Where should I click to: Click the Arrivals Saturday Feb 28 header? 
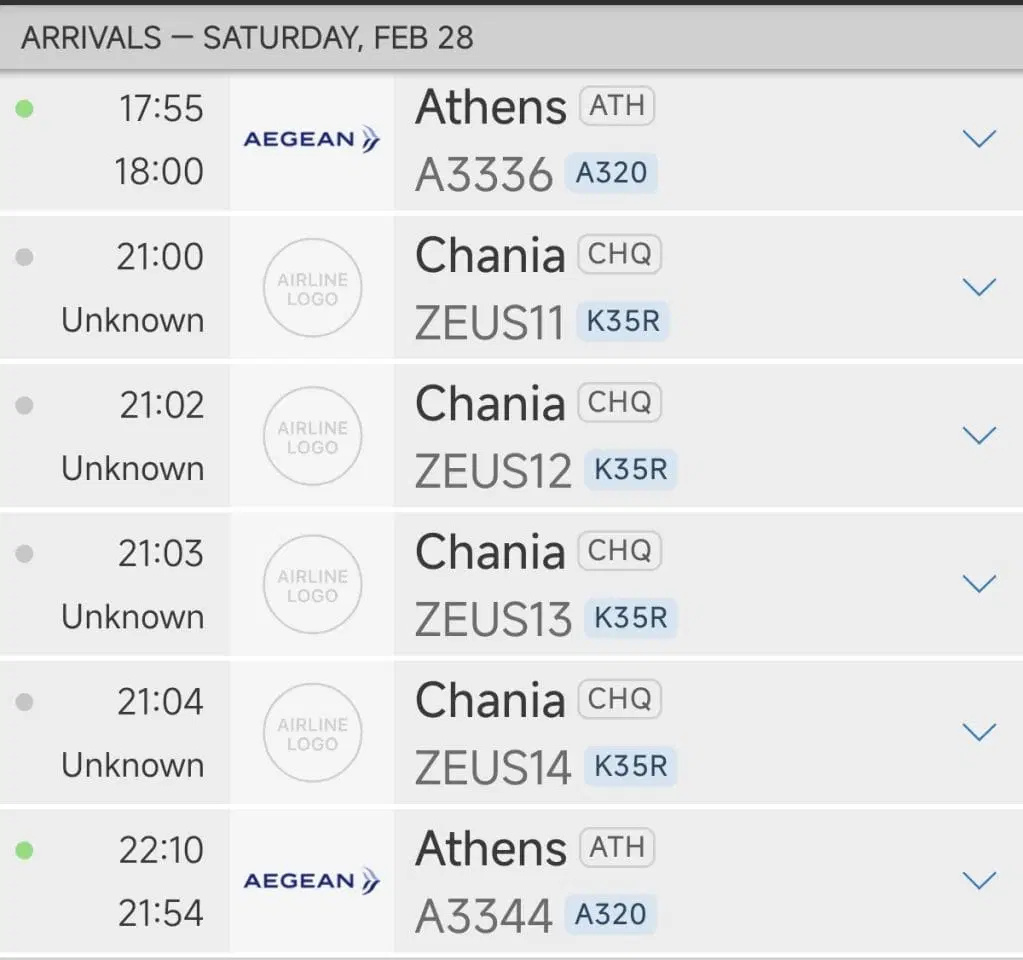(247, 39)
